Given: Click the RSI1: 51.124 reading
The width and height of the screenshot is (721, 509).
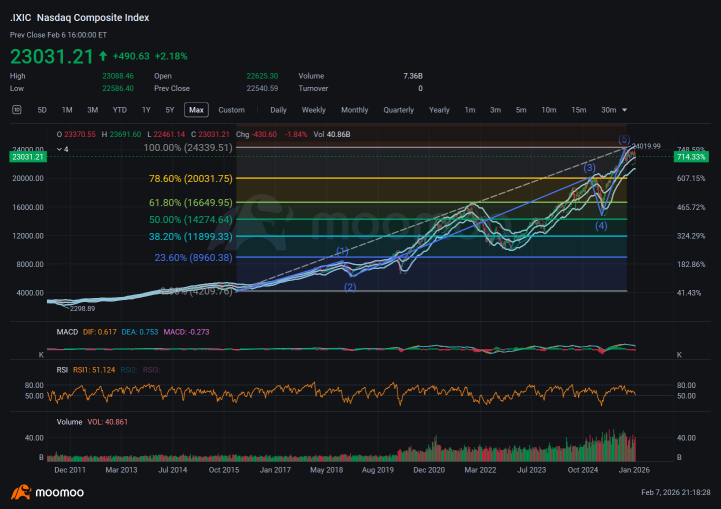Looking at the screenshot, I should (94, 370).
